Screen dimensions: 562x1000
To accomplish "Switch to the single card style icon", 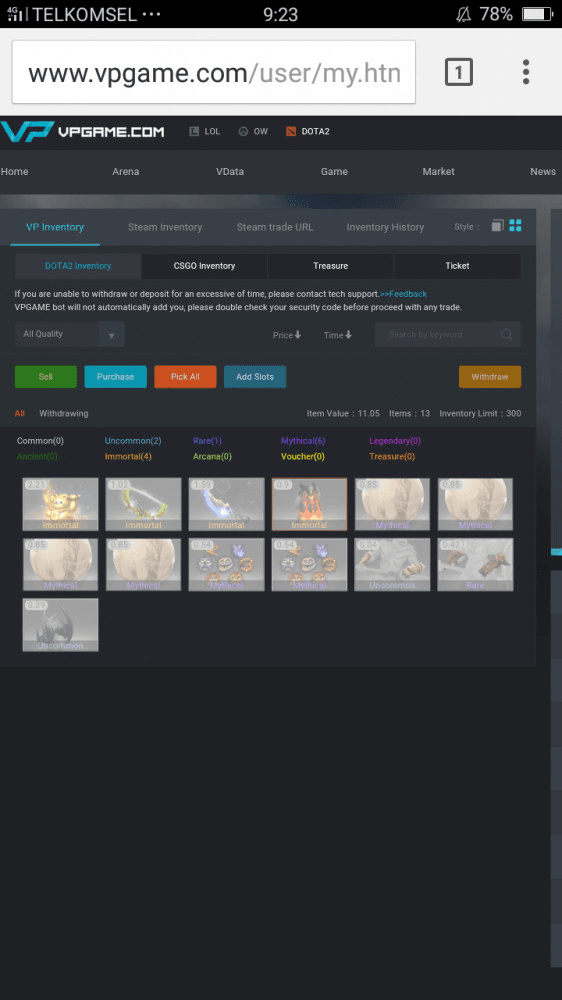I will [498, 225].
